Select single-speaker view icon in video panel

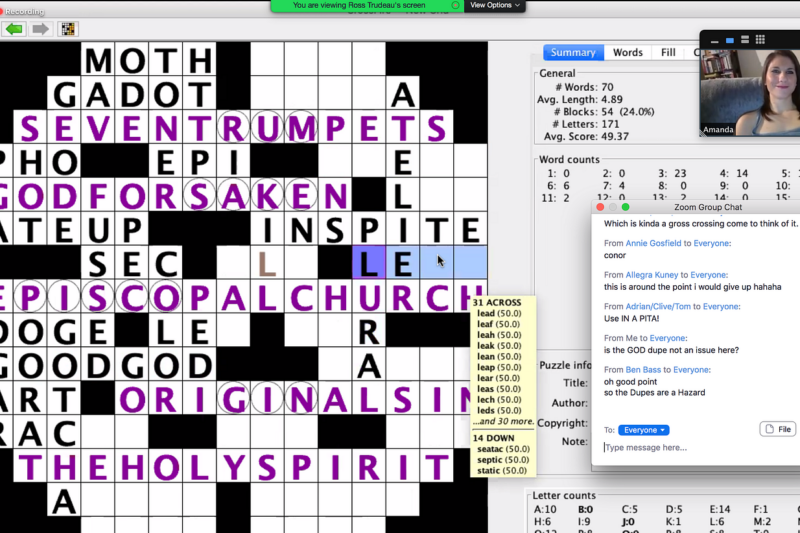pos(730,40)
